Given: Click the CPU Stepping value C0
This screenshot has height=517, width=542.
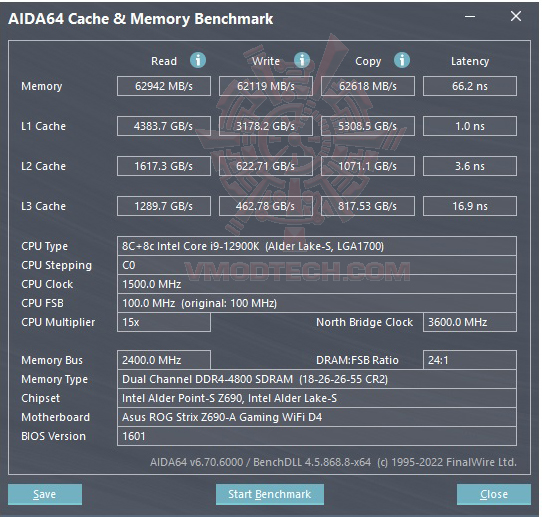Looking at the screenshot, I should point(317,265).
